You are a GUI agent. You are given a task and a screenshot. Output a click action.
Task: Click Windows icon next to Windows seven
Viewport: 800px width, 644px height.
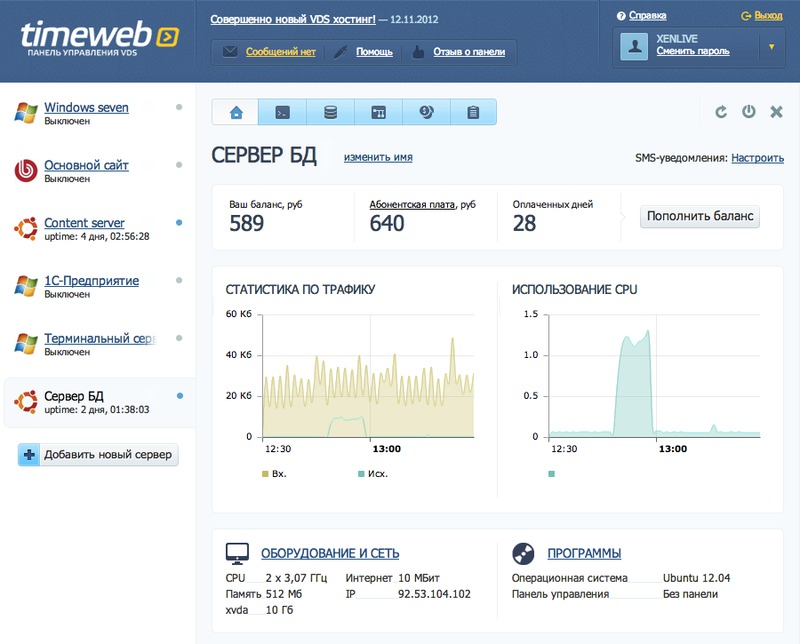26,113
